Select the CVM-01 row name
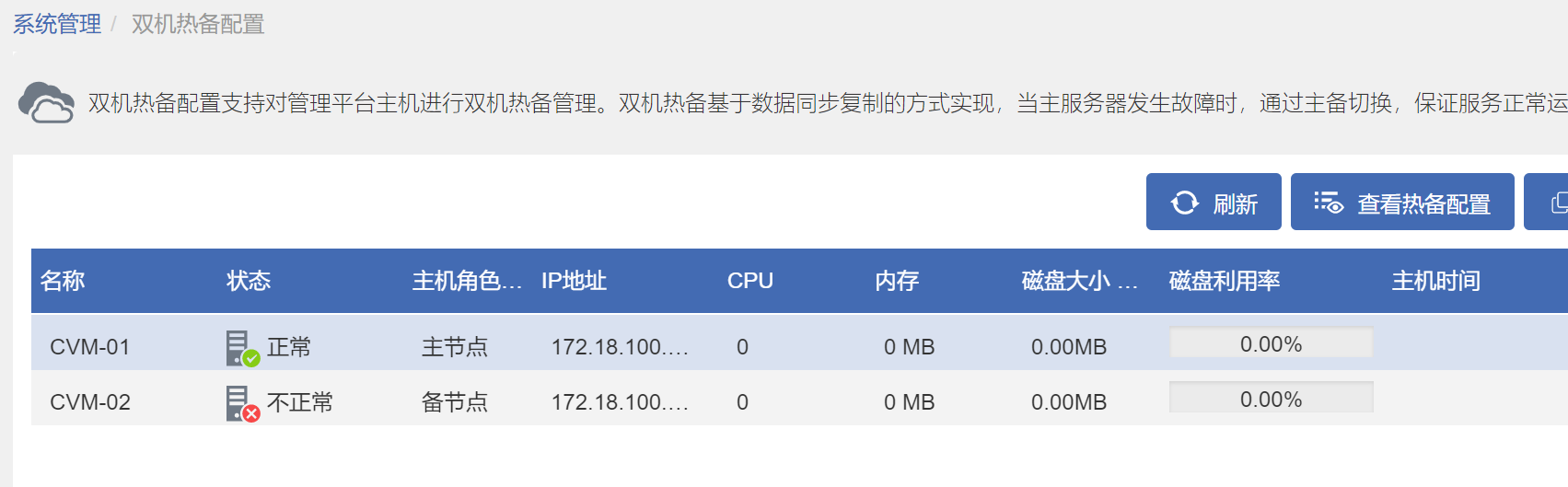1568x487 pixels. tap(89, 347)
